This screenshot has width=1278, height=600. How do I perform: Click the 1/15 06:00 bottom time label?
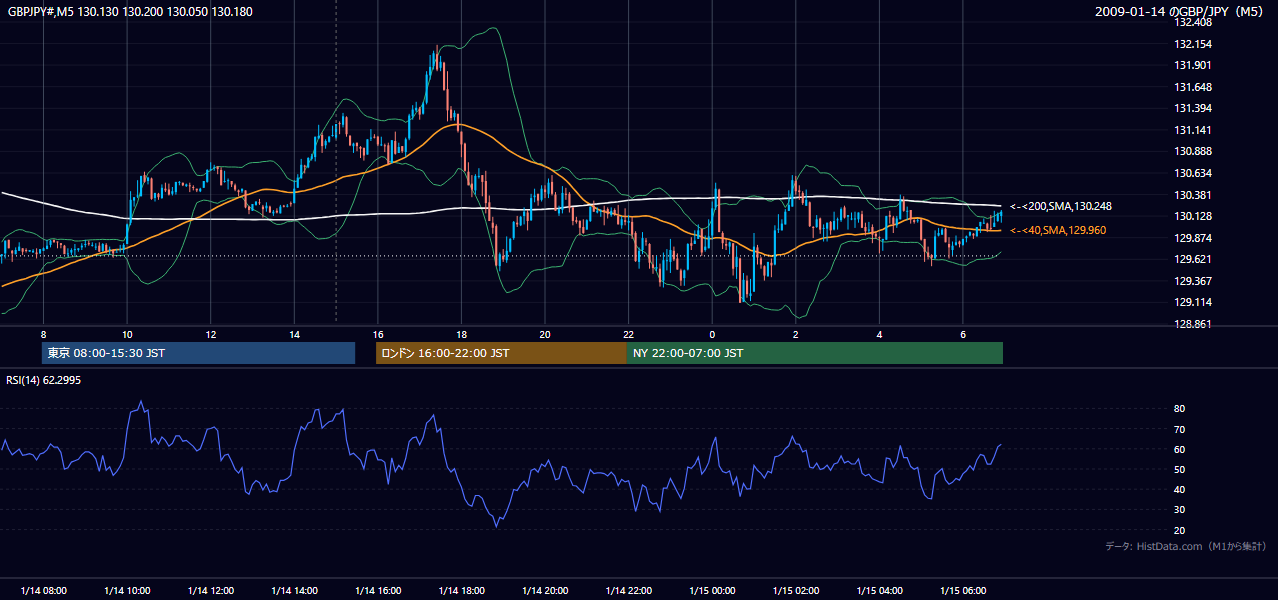point(962,590)
